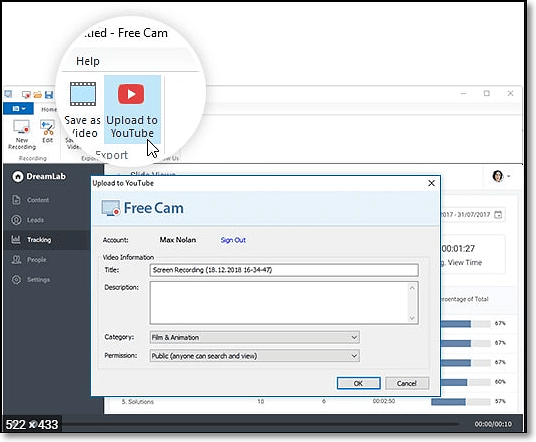The width and height of the screenshot is (536, 442).
Task: Click the Sign Out link
Action: (233, 240)
